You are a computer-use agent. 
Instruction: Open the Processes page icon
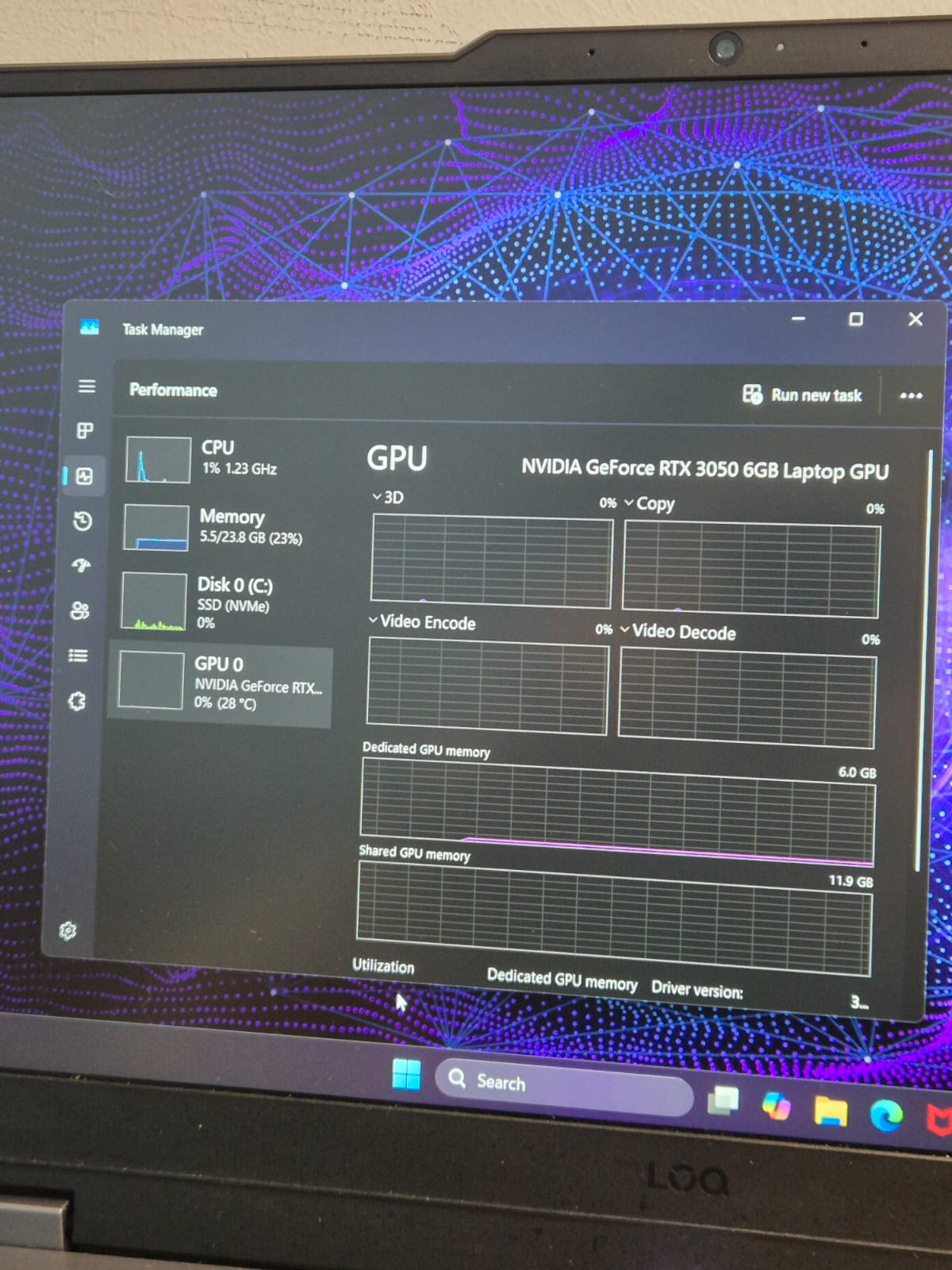[x=85, y=430]
